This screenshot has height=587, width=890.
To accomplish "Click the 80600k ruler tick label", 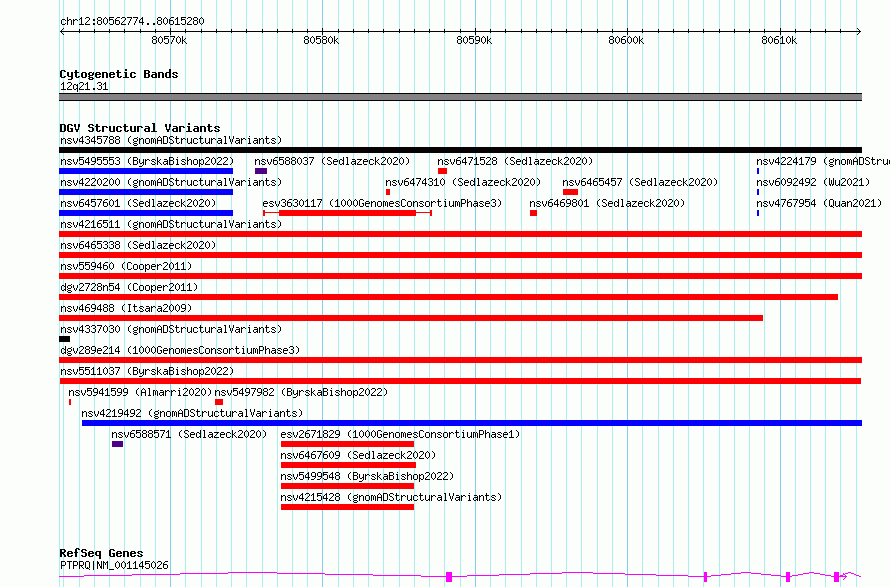I will pyautogui.click(x=626, y=40).
